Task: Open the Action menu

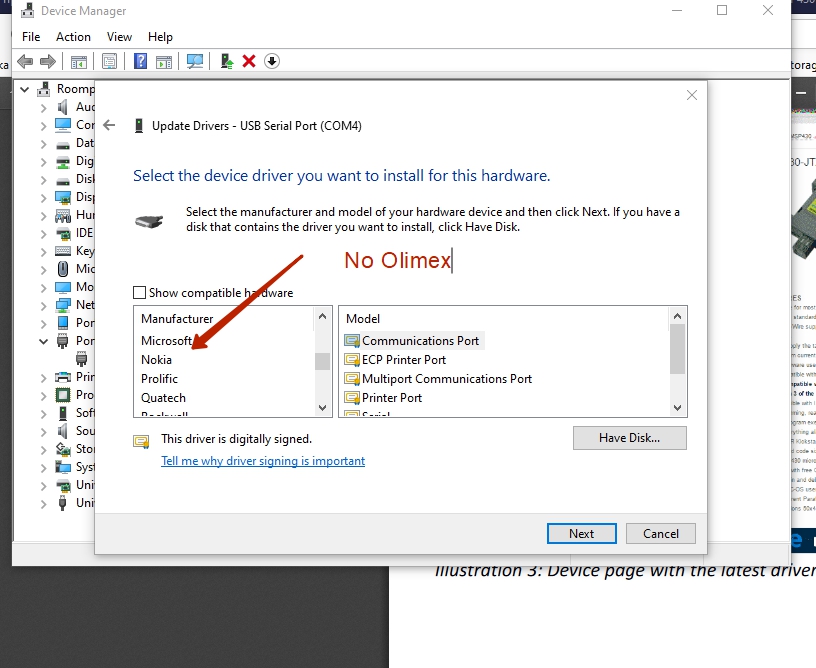Action: [x=73, y=37]
